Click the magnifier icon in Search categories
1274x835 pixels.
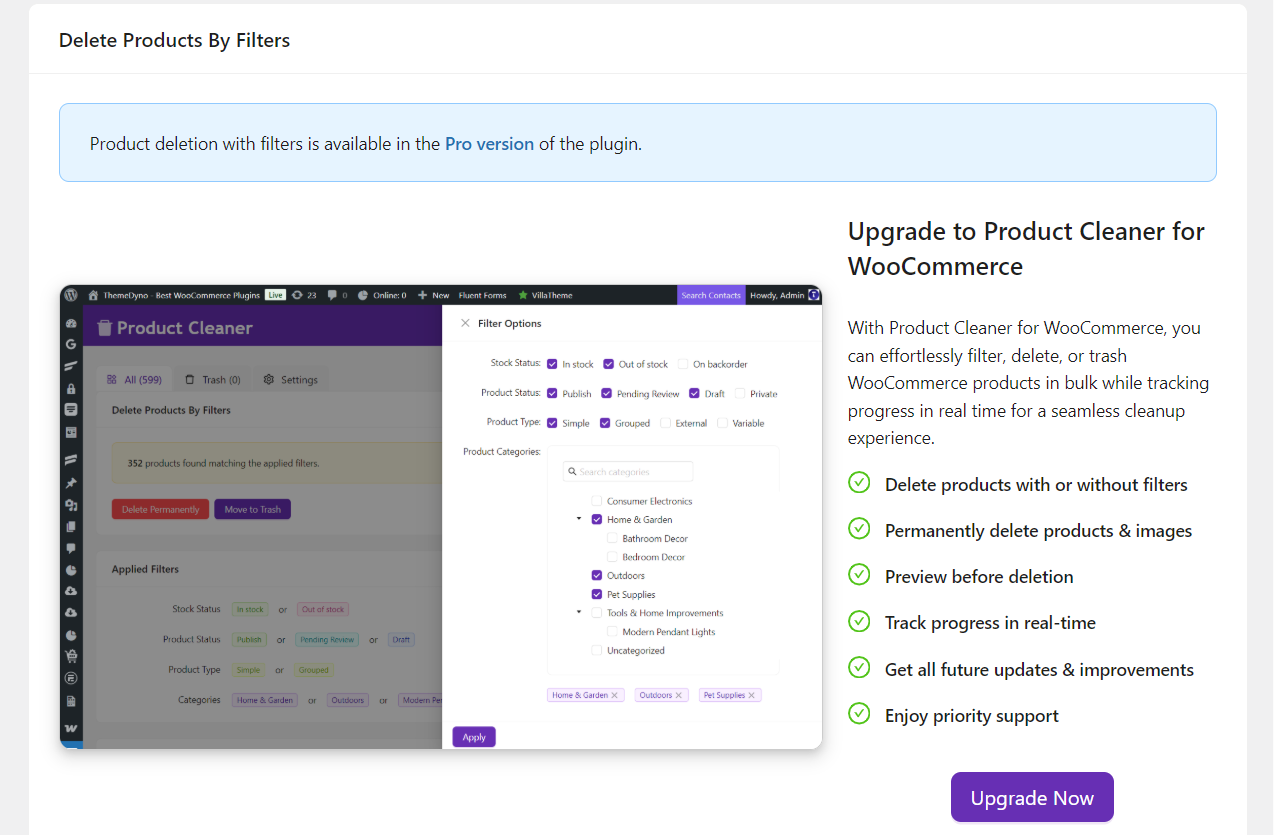572,472
